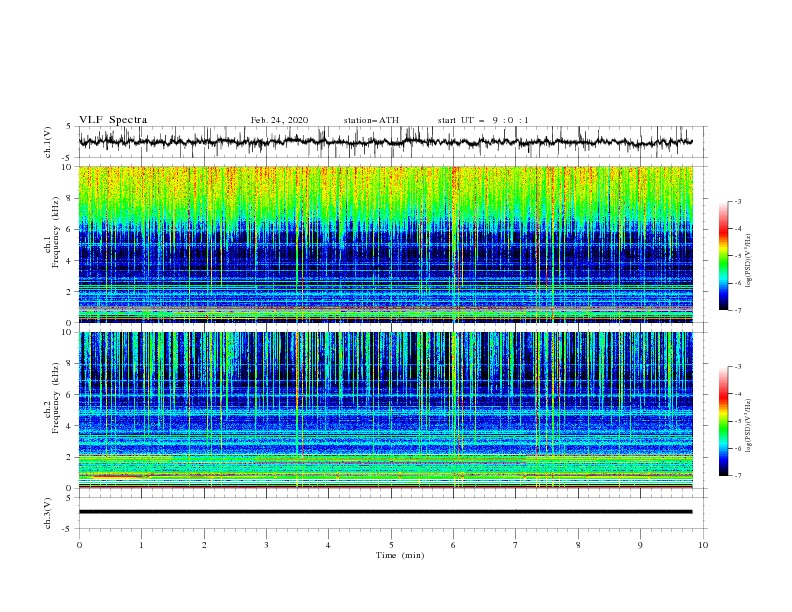Click the time-axis tick label "6"

tap(453, 545)
